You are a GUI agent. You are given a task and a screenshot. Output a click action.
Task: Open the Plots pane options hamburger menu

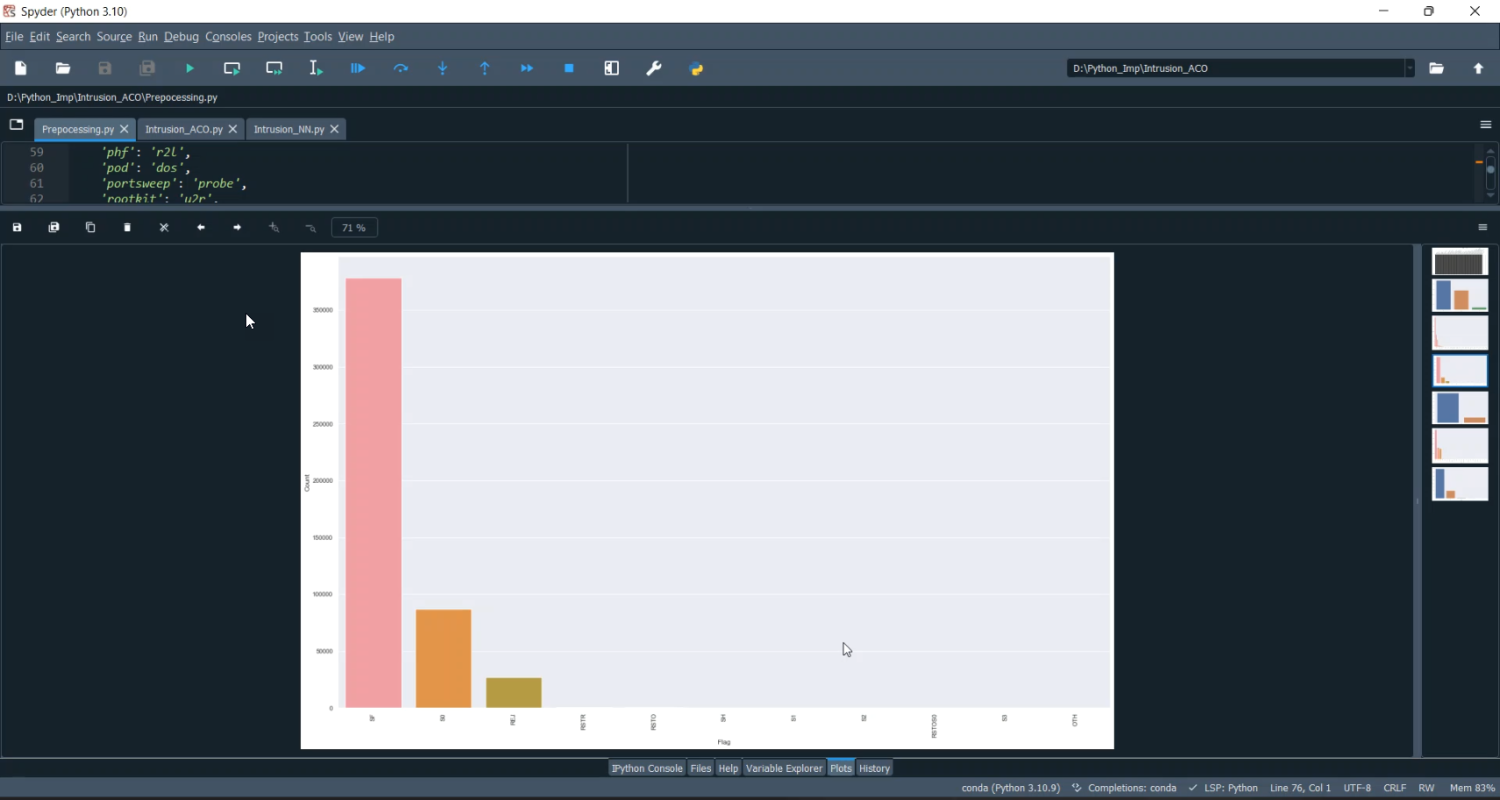[1483, 228]
